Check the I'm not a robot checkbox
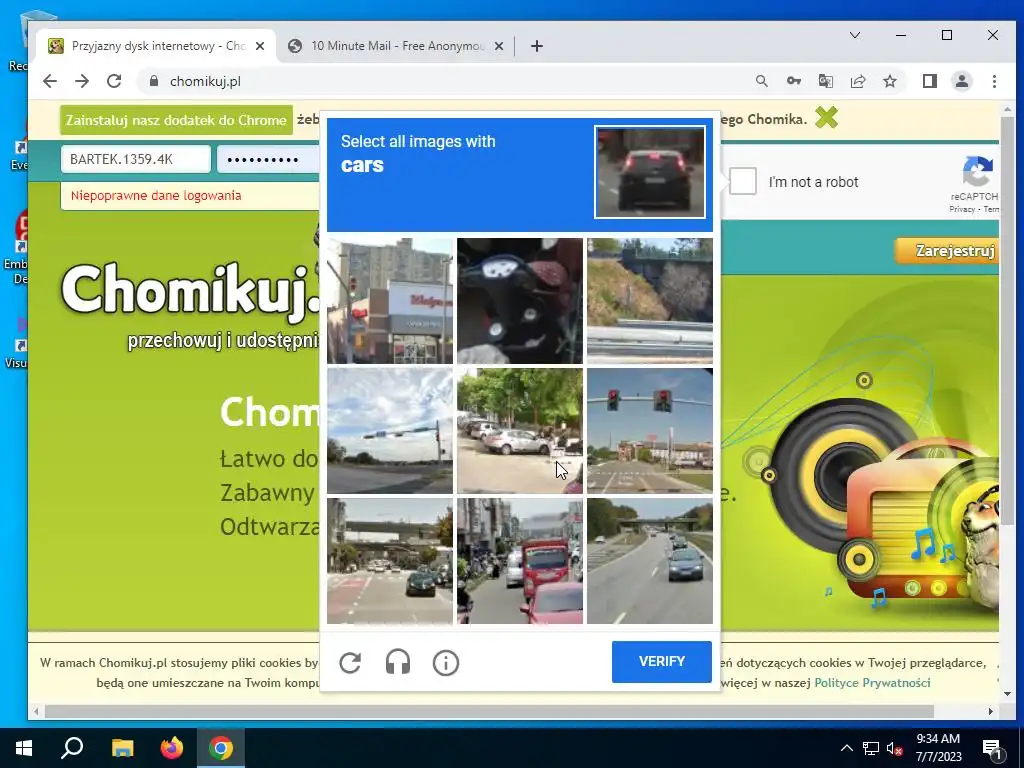Viewport: 1024px width, 768px height. (x=743, y=181)
